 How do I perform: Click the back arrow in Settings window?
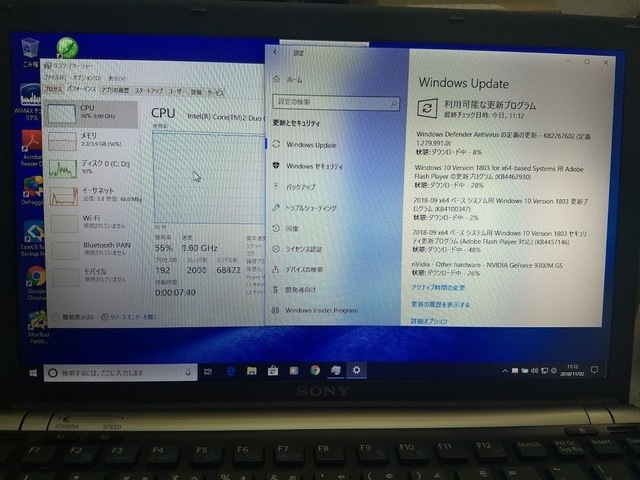click(276, 52)
